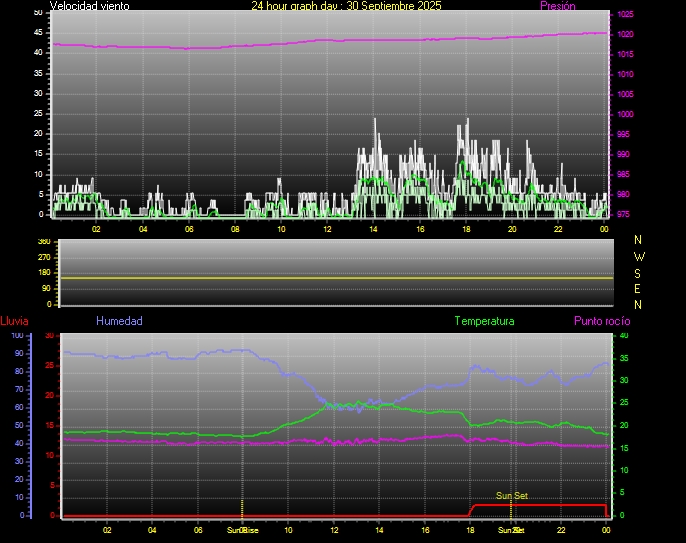Click the 100 value on humidity axis

17,336
